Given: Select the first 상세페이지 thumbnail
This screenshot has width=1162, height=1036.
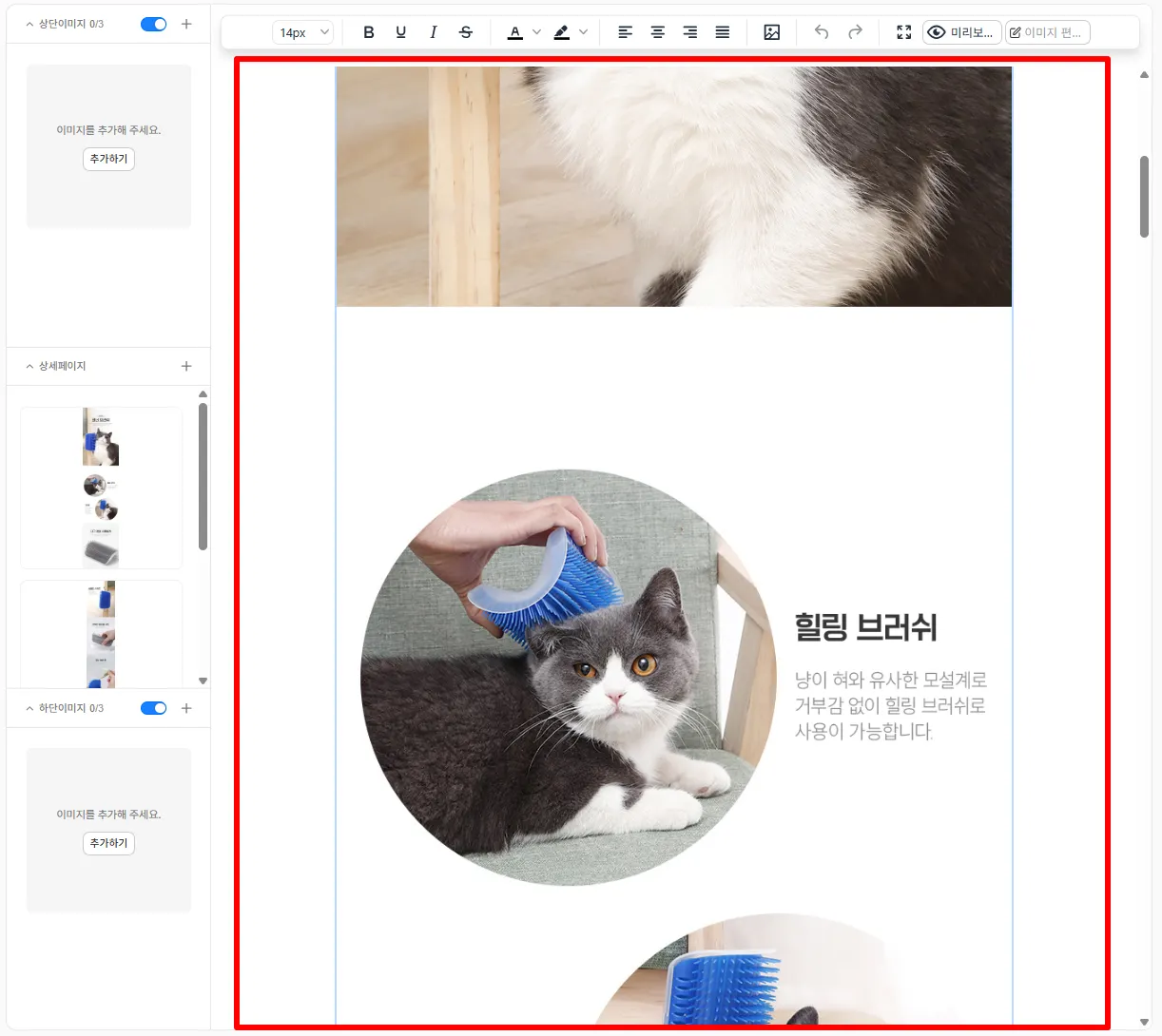Looking at the screenshot, I should point(101,488).
